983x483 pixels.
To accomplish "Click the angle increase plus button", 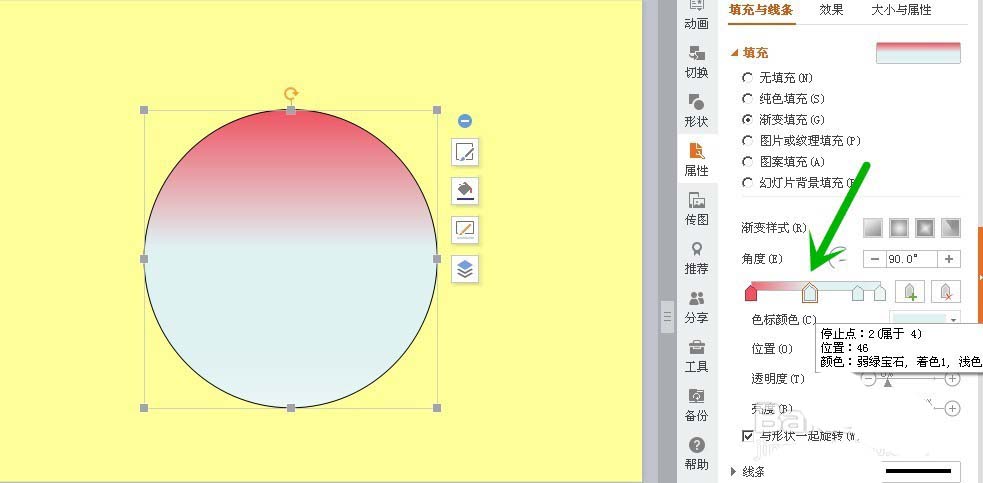I will [x=948, y=259].
